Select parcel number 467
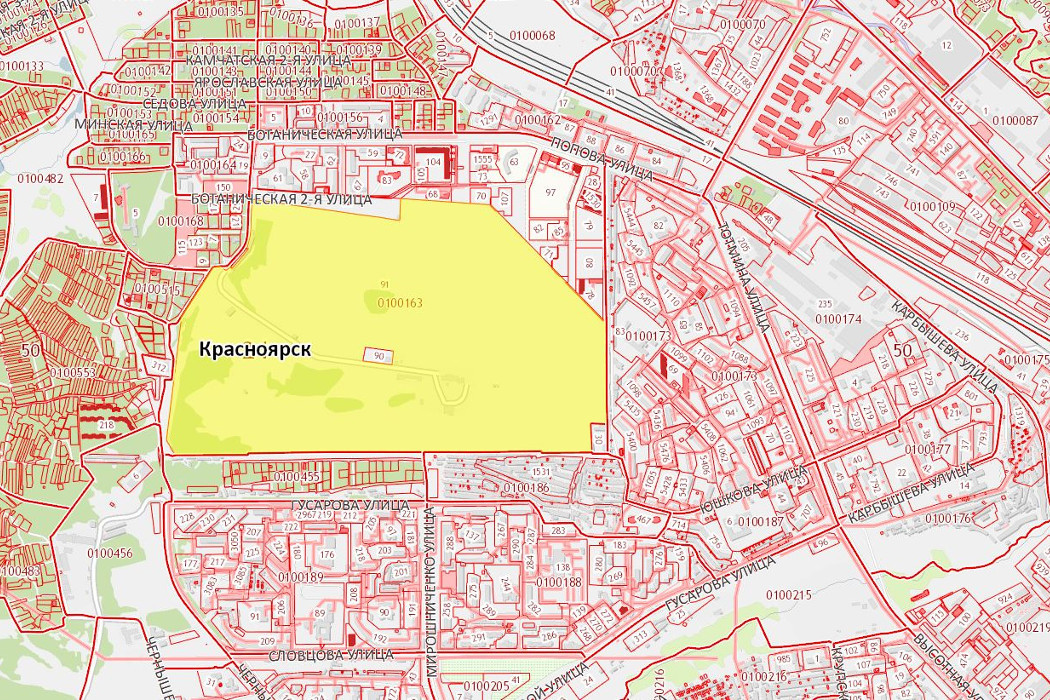 644,519
